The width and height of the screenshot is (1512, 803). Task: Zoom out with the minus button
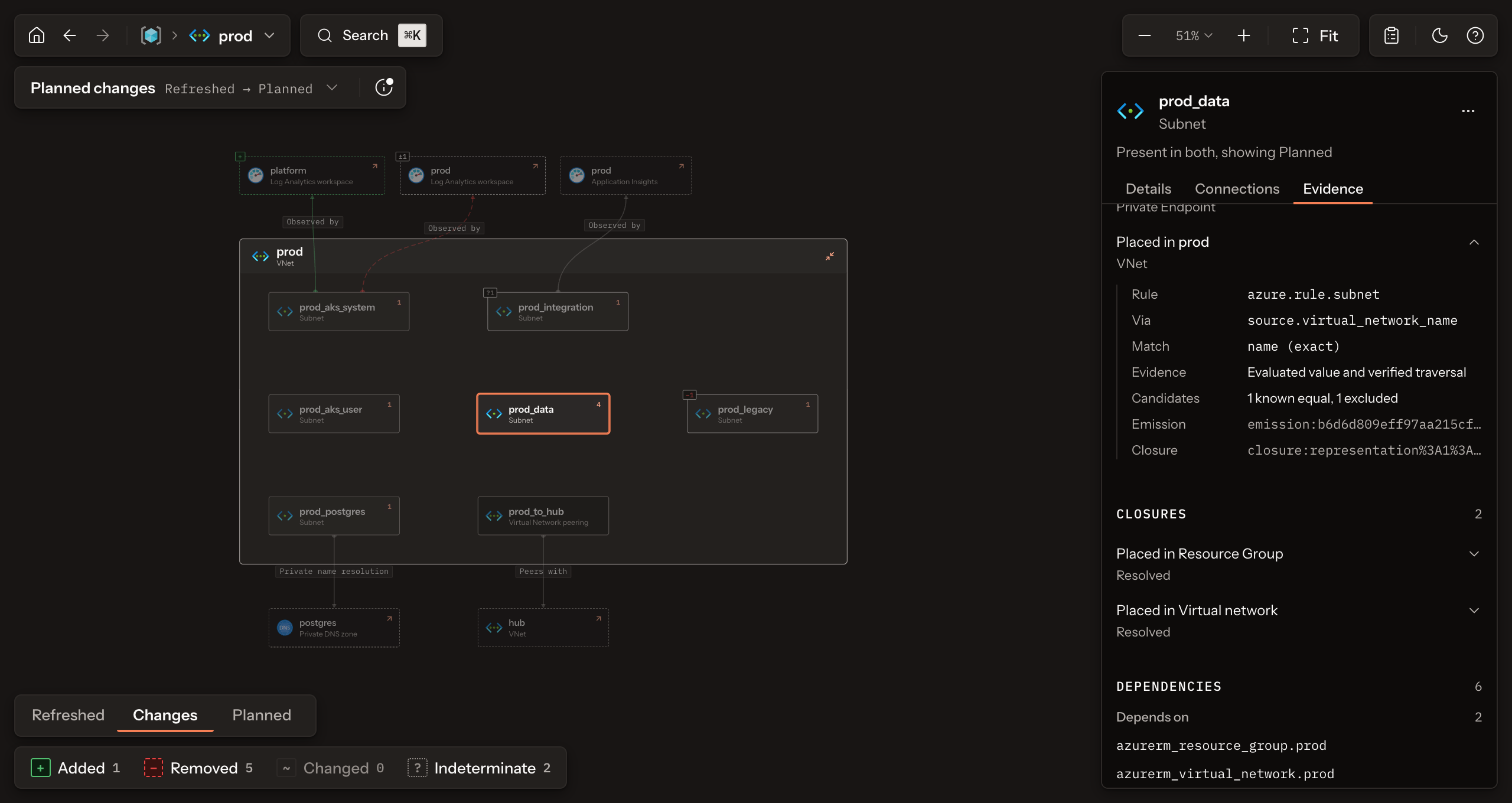[x=1145, y=35]
